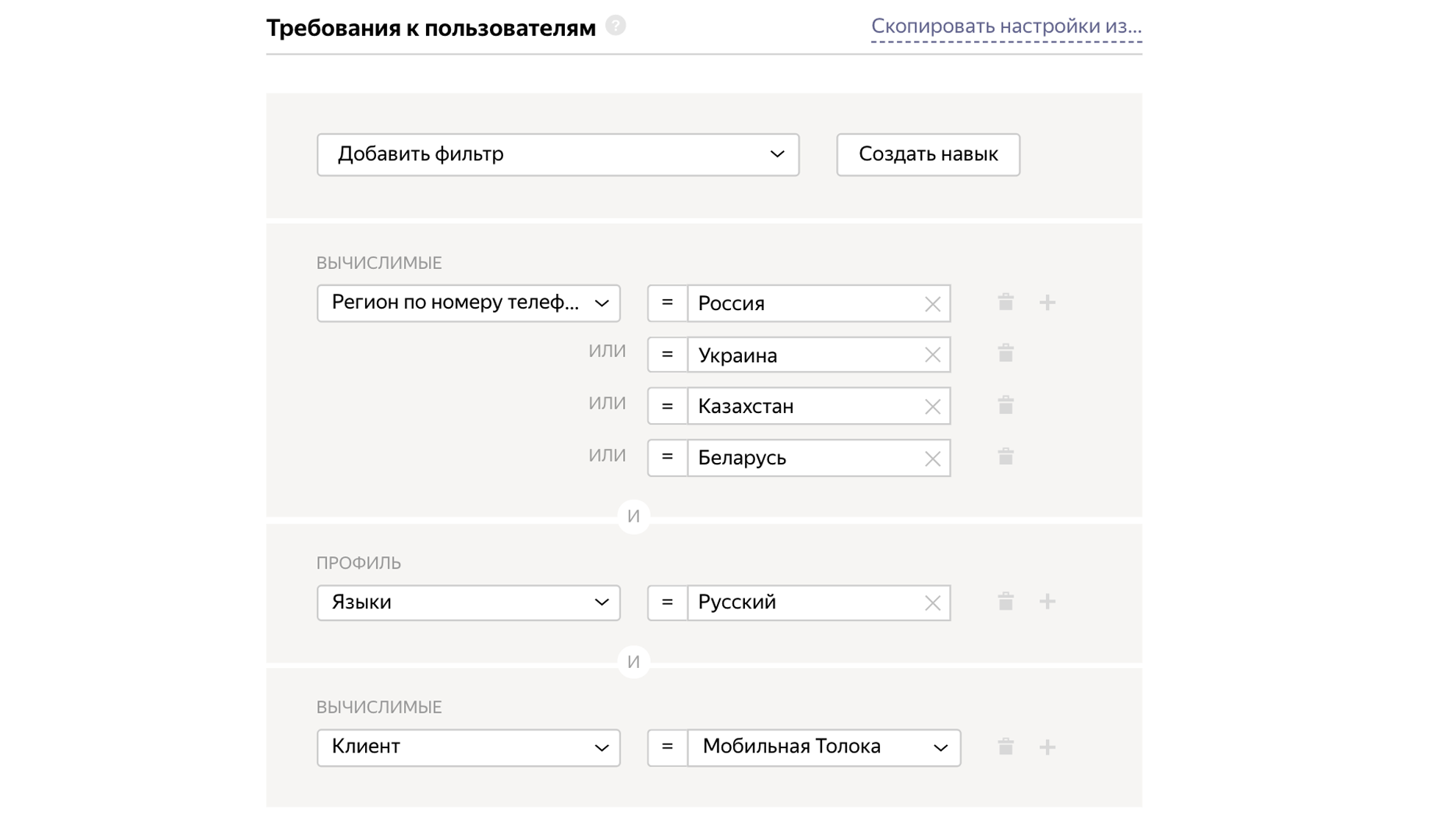The height and width of the screenshot is (823, 1456).
Task: Add another client value with plus icon
Action: 1049,747
